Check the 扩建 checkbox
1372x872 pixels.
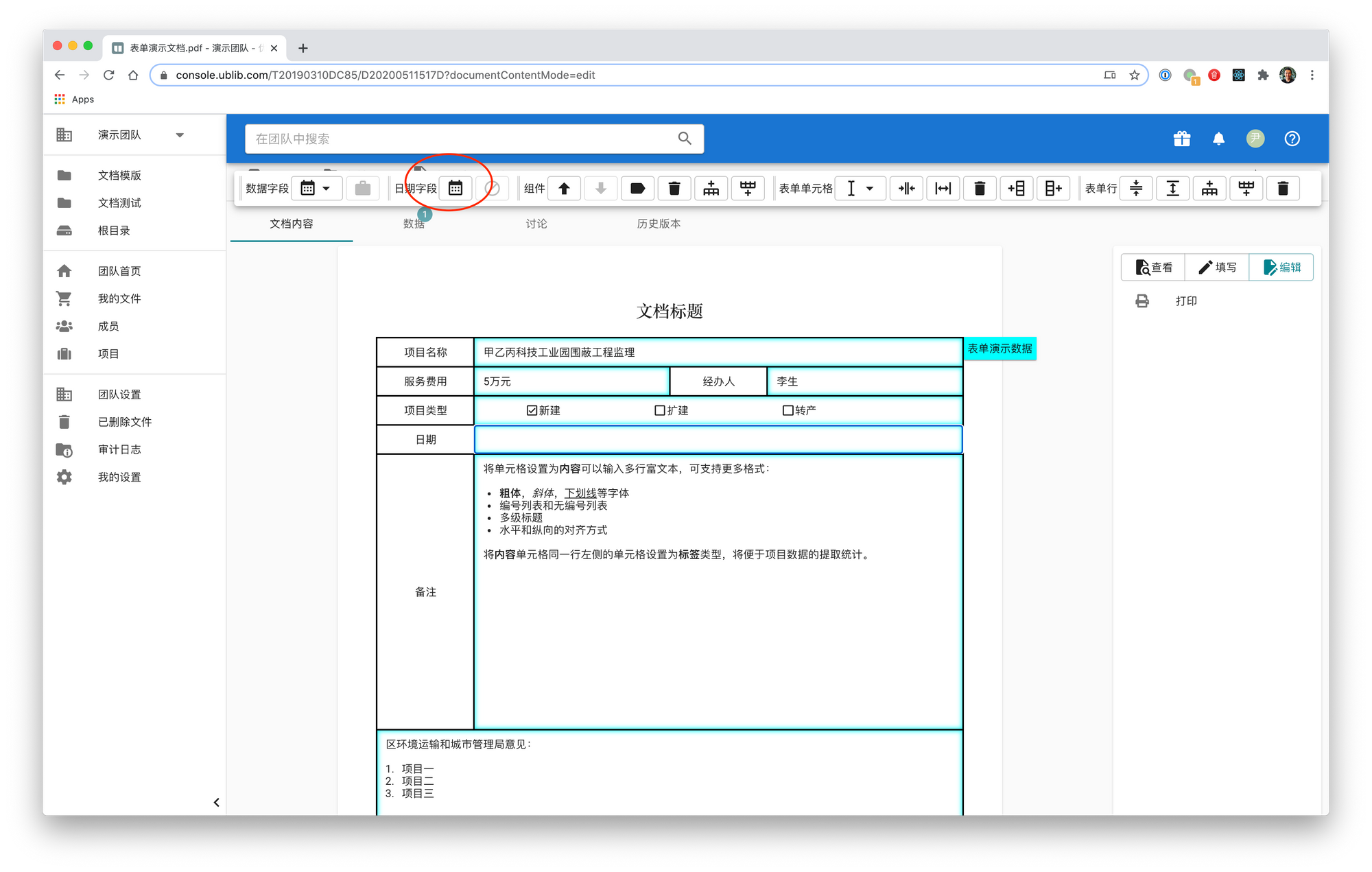coord(659,410)
